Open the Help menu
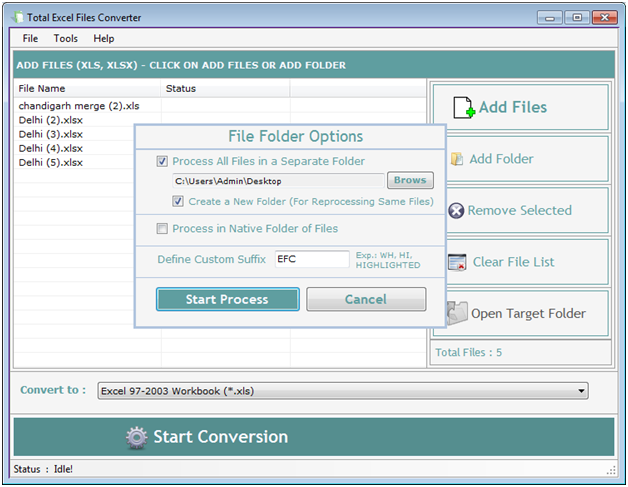This screenshot has height=487, width=628. coord(104,38)
